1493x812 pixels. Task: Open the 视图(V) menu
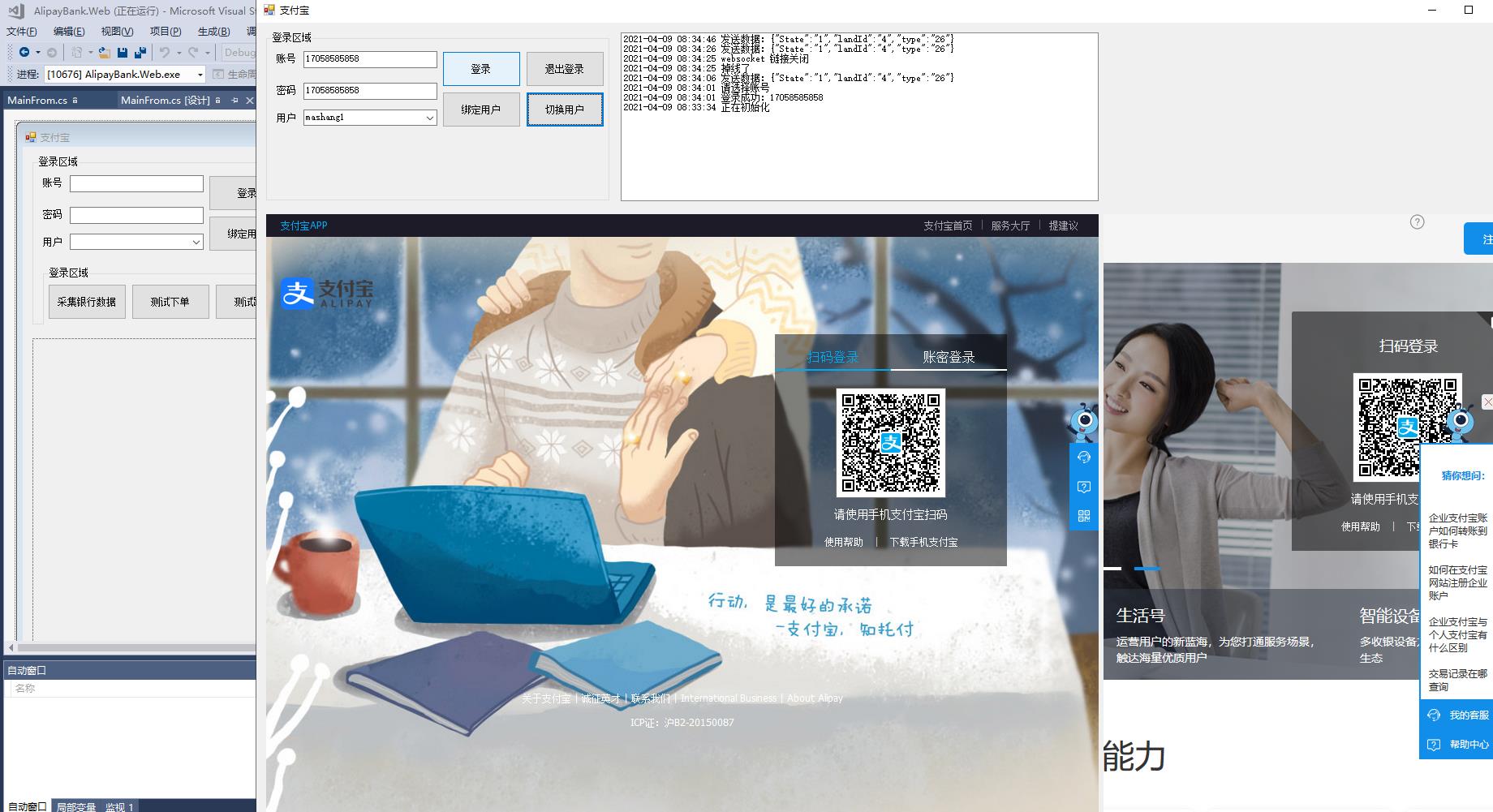click(117, 32)
